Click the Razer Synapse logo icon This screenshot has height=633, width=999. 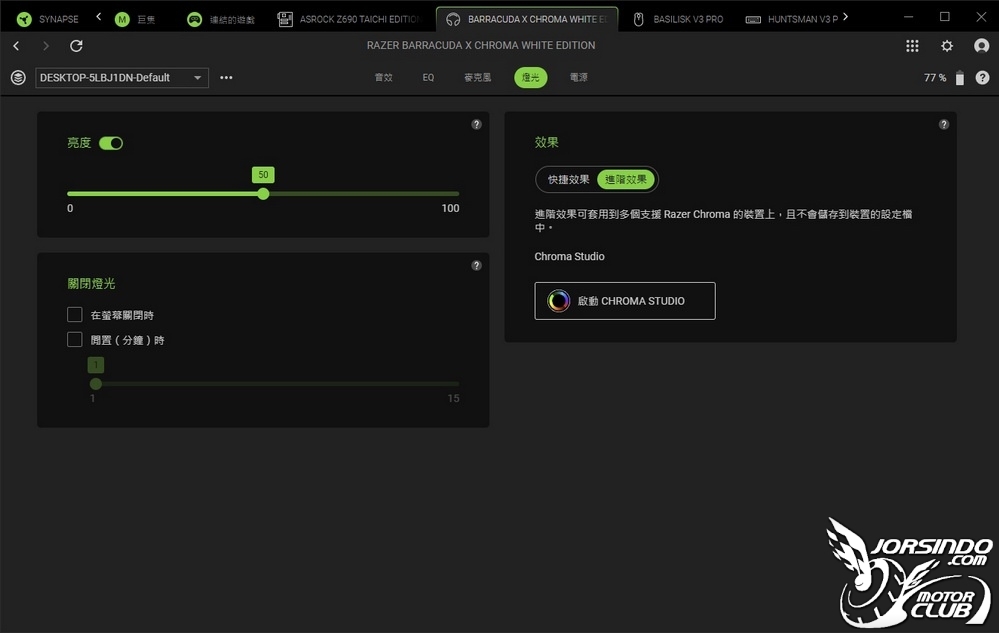pyautogui.click(x=24, y=19)
